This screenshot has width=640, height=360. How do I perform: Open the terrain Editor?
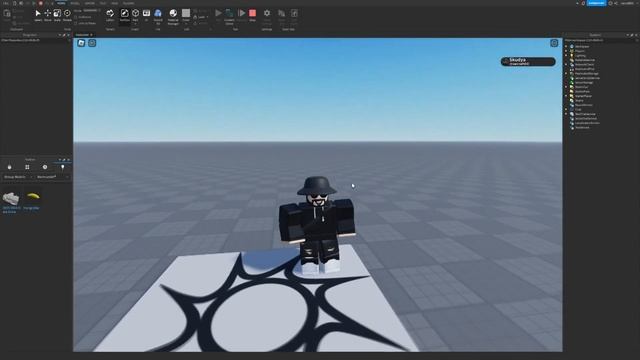click(110, 15)
